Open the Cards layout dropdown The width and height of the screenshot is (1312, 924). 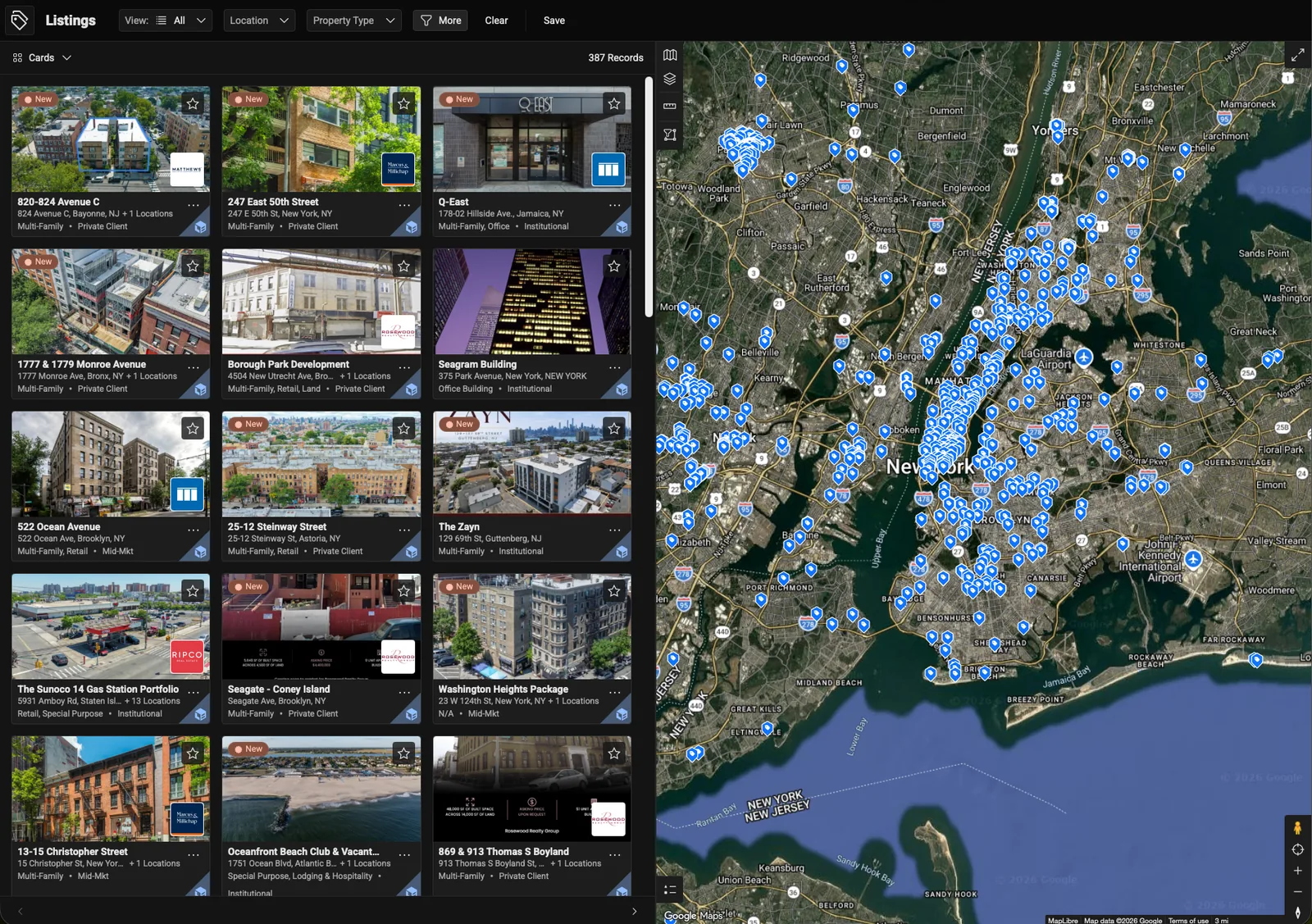click(x=42, y=57)
